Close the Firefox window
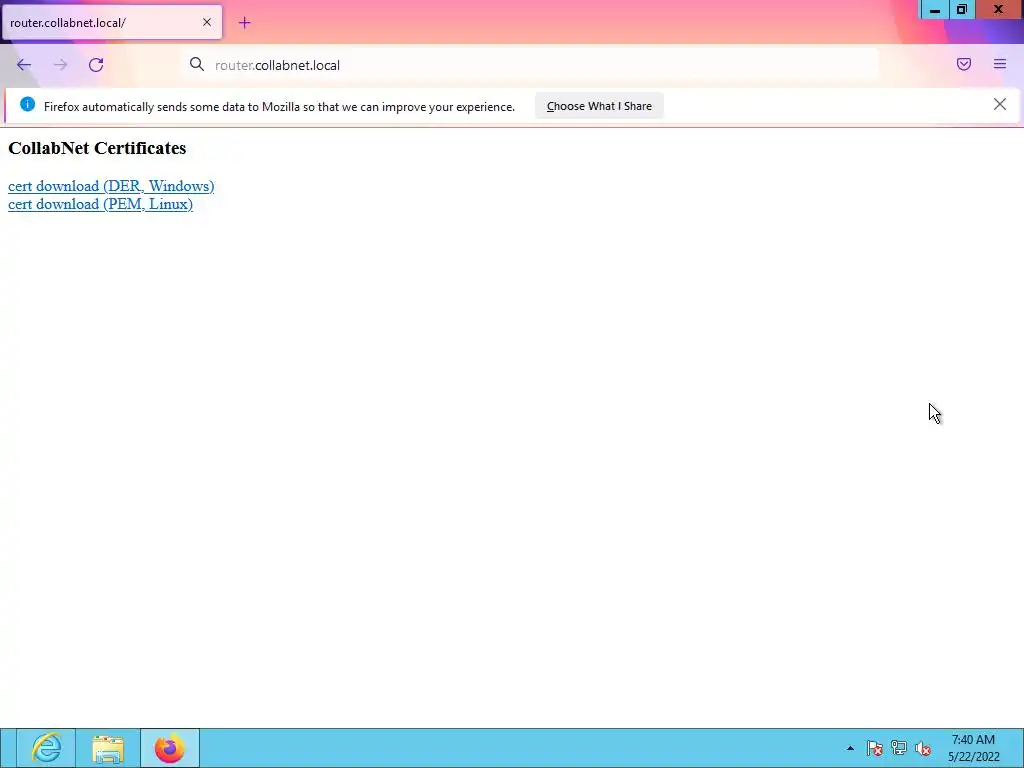Image resolution: width=1024 pixels, height=768 pixels. coord(999,10)
